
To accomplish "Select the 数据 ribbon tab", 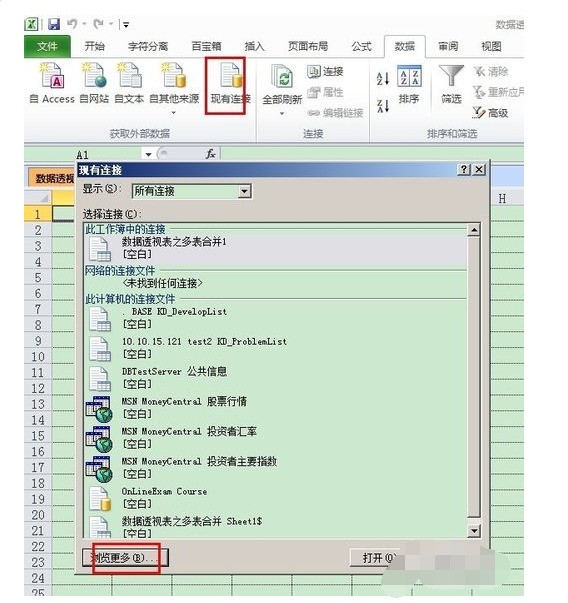I will point(405,47).
